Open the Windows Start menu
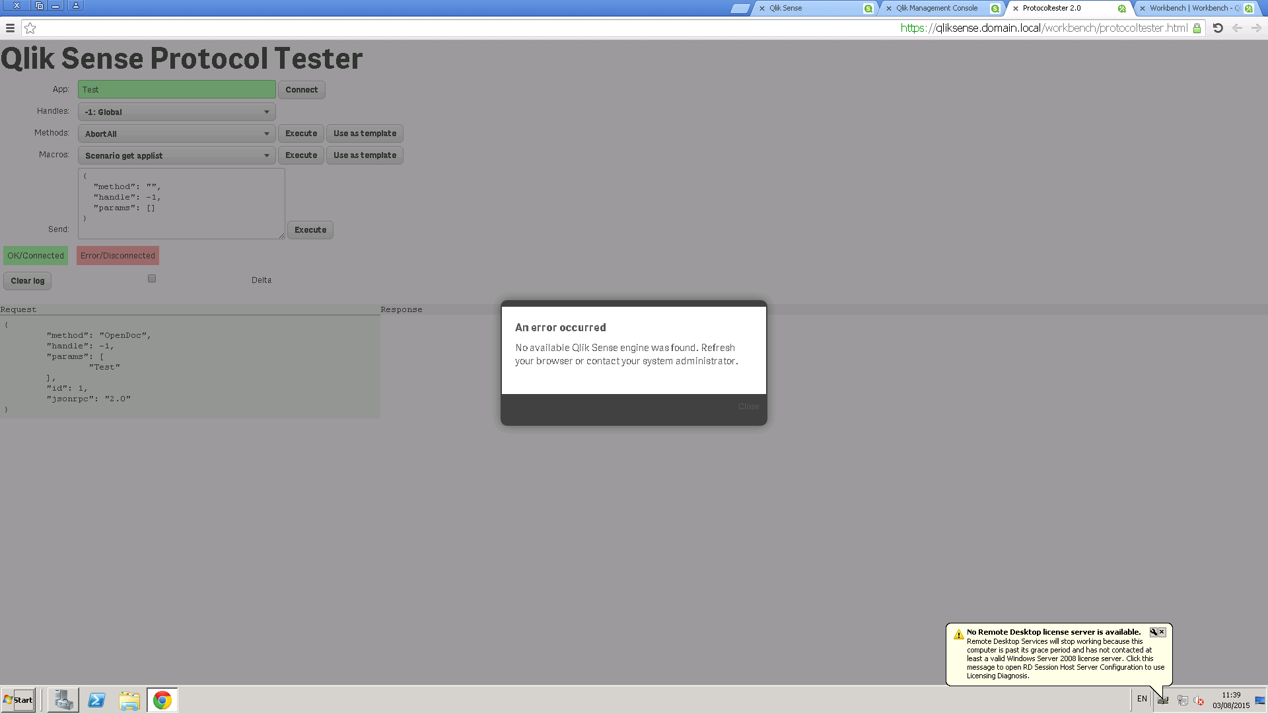The image size is (1268, 714). tap(18, 700)
